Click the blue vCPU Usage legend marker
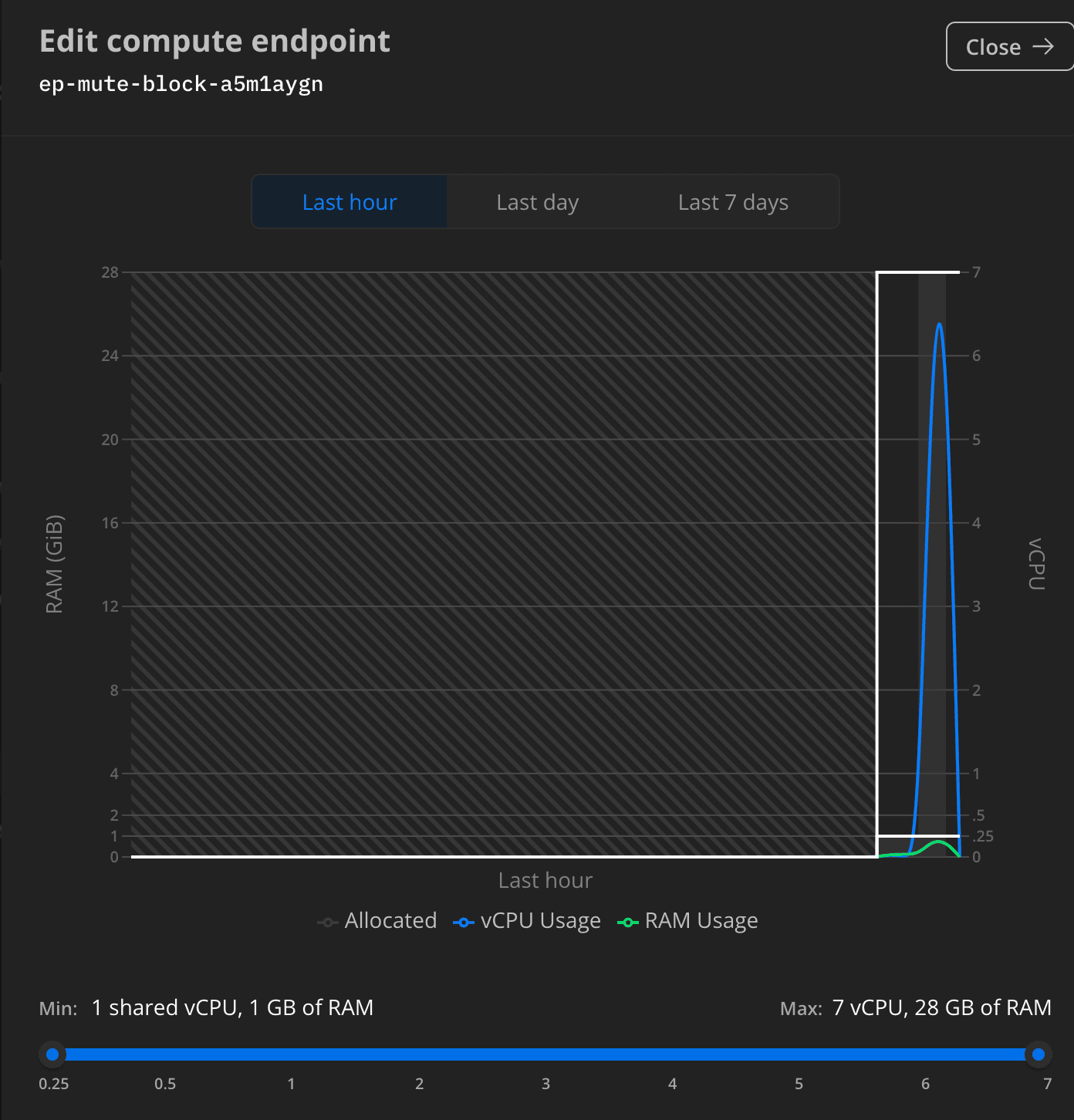The width and height of the screenshot is (1074, 1120). 464,923
